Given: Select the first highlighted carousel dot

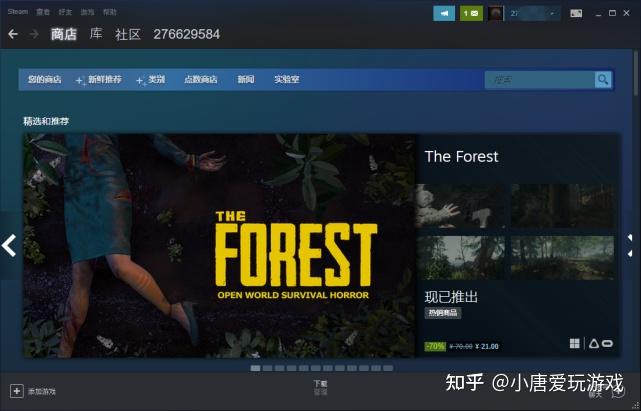Looking at the screenshot, I should 256,368.
